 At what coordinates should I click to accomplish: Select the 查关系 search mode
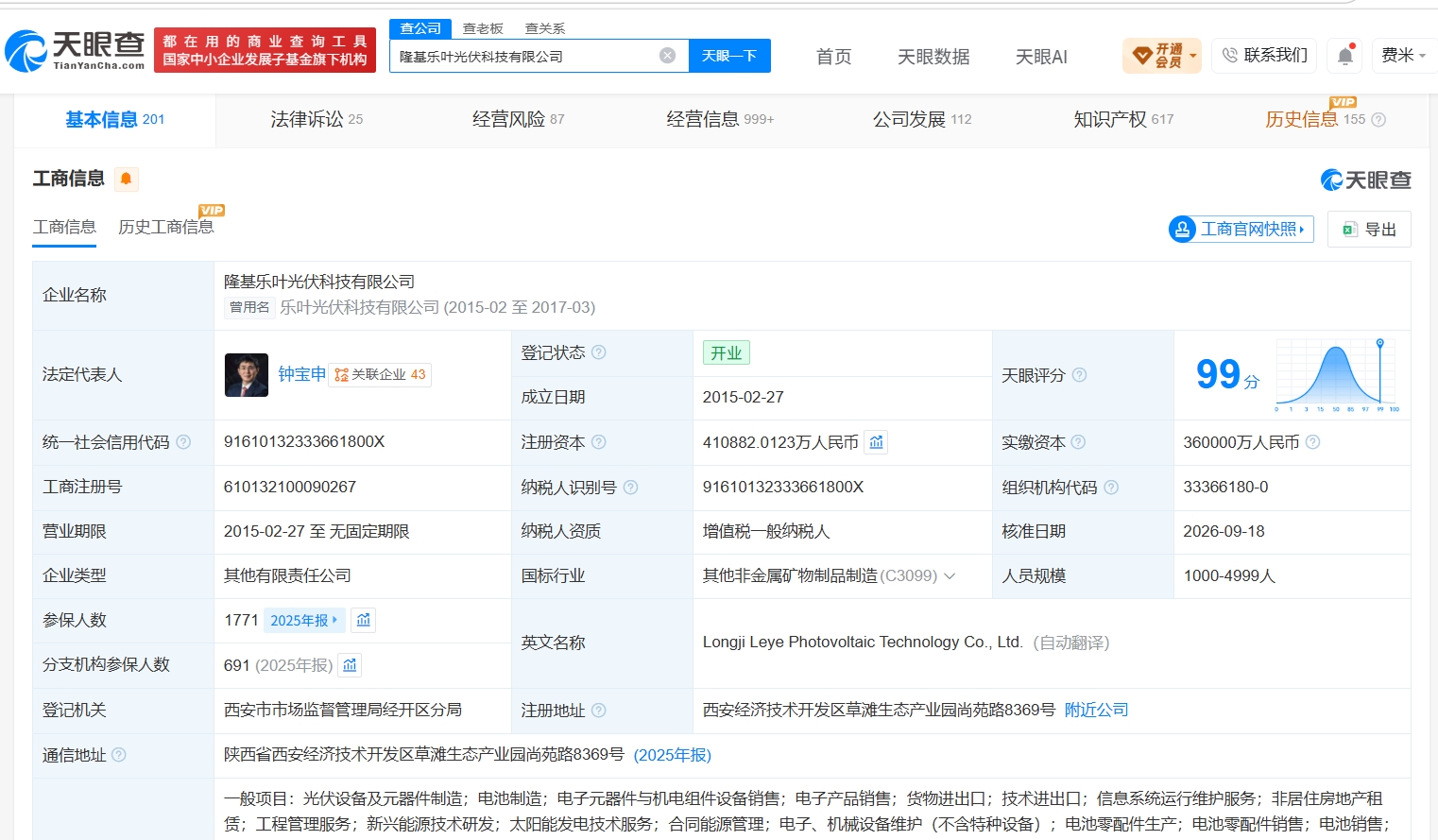pos(545,29)
